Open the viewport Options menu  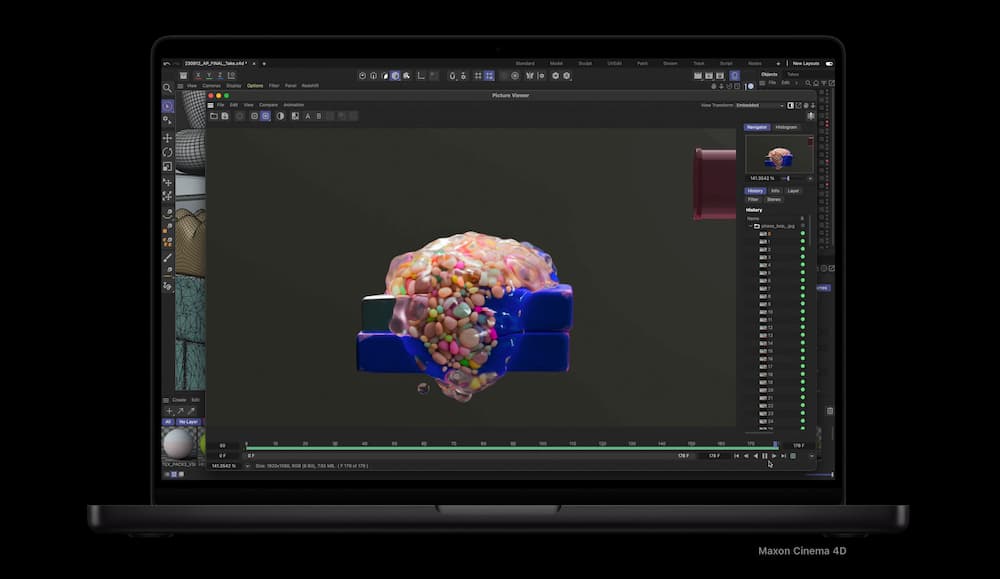coord(255,85)
